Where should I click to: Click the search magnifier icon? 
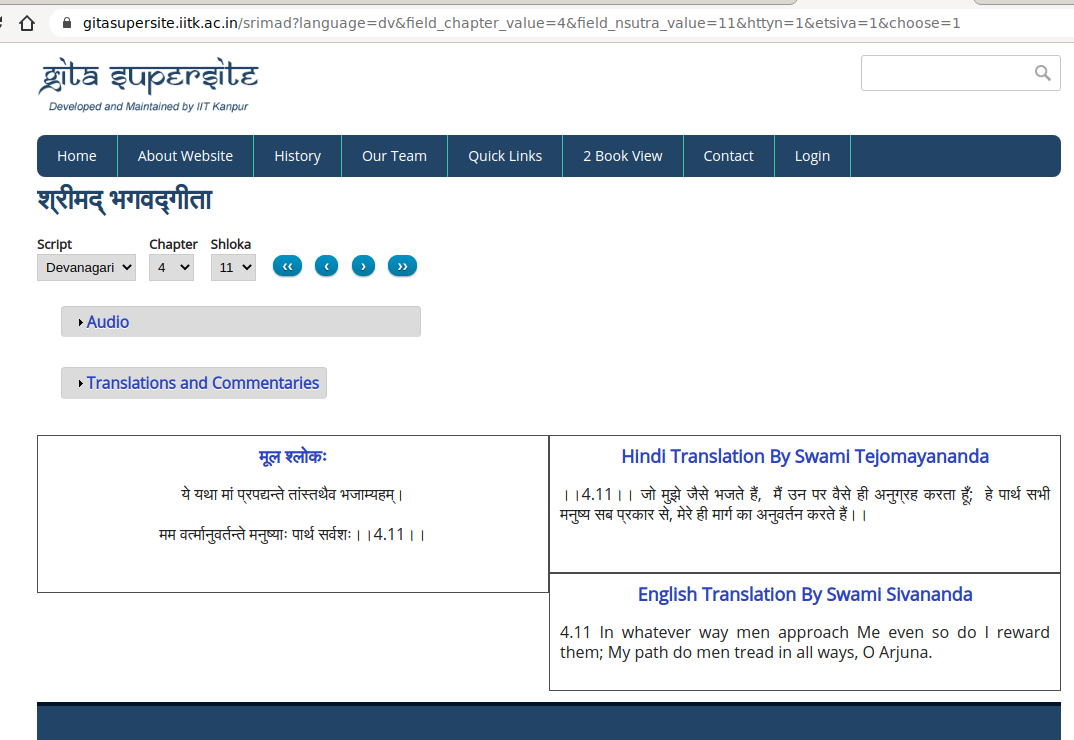pos(1042,73)
